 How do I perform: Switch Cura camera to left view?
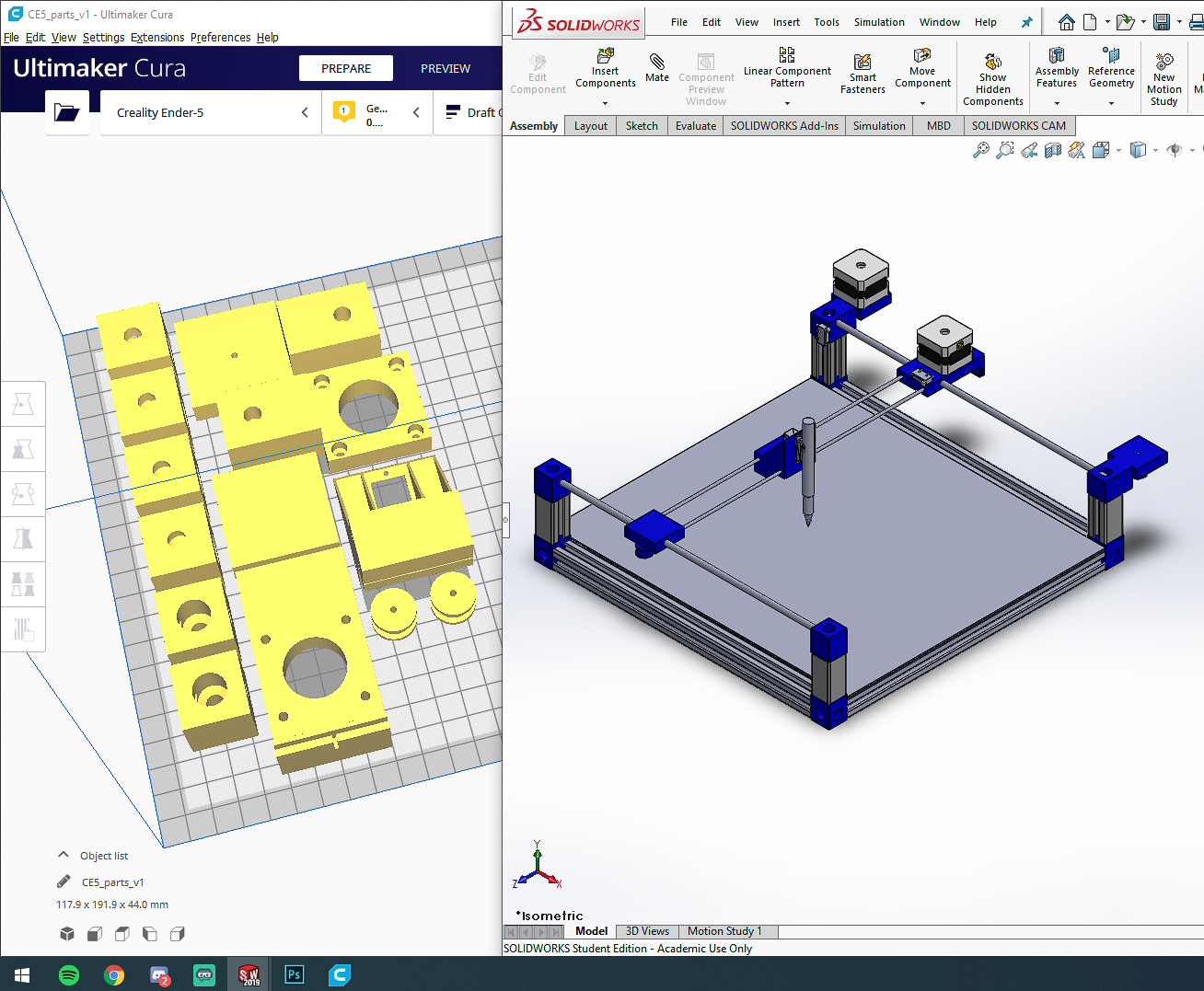click(x=149, y=934)
